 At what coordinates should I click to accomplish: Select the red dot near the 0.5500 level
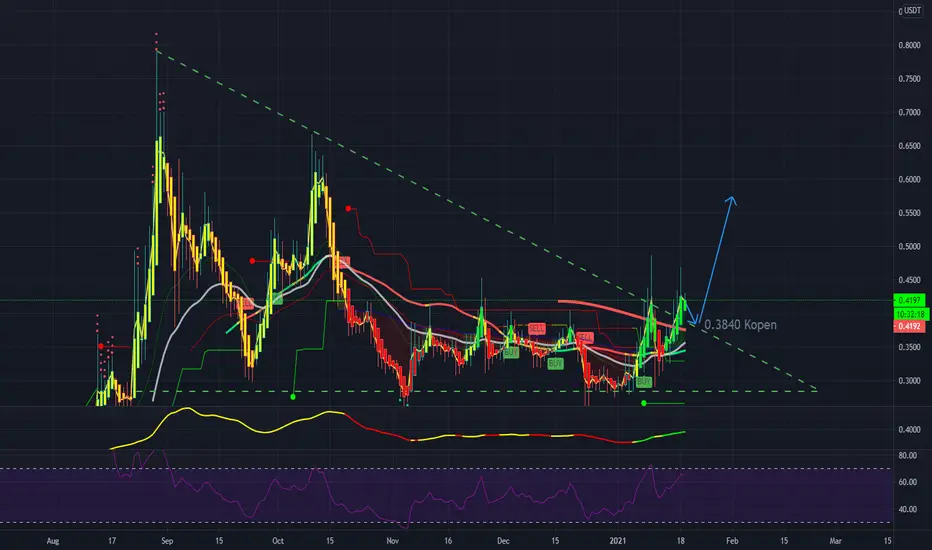coord(348,208)
